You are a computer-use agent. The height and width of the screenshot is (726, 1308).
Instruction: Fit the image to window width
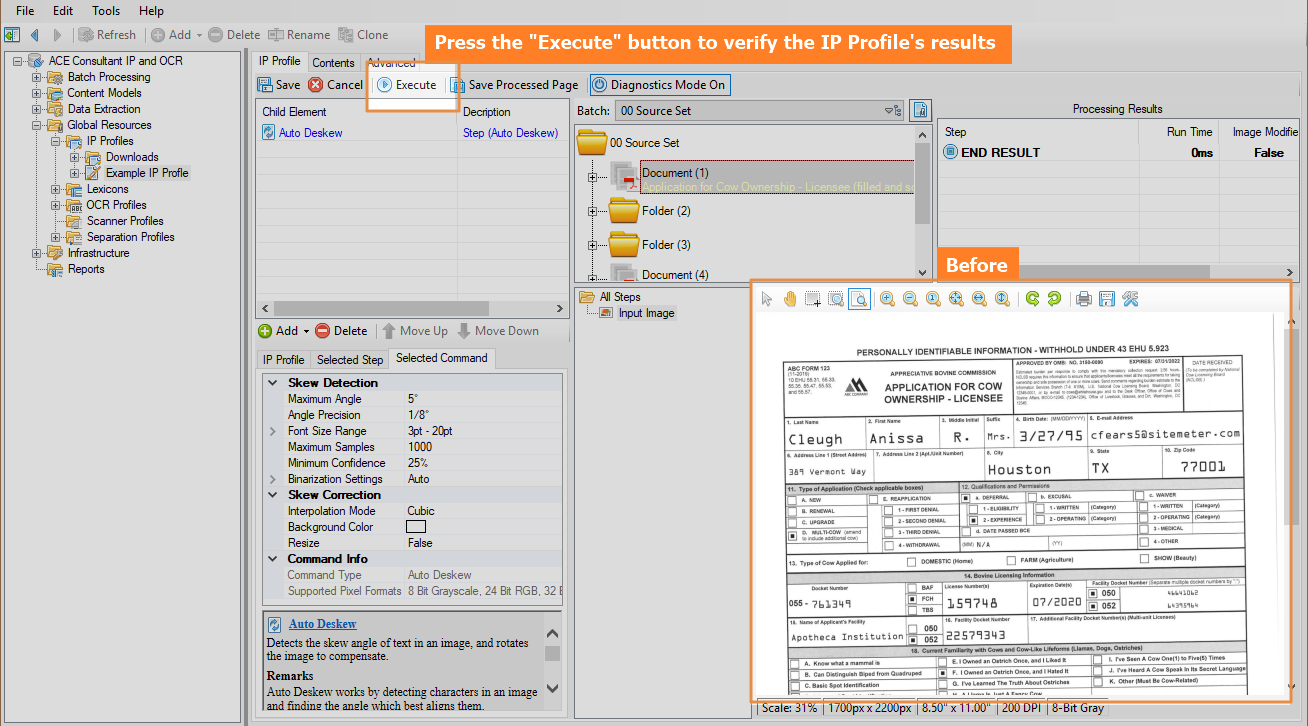(979, 298)
